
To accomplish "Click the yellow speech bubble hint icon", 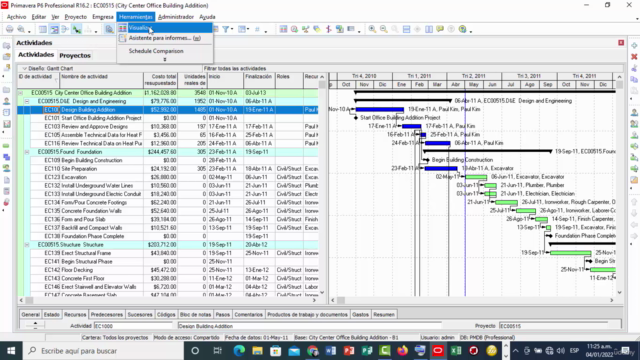I will point(440,29).
